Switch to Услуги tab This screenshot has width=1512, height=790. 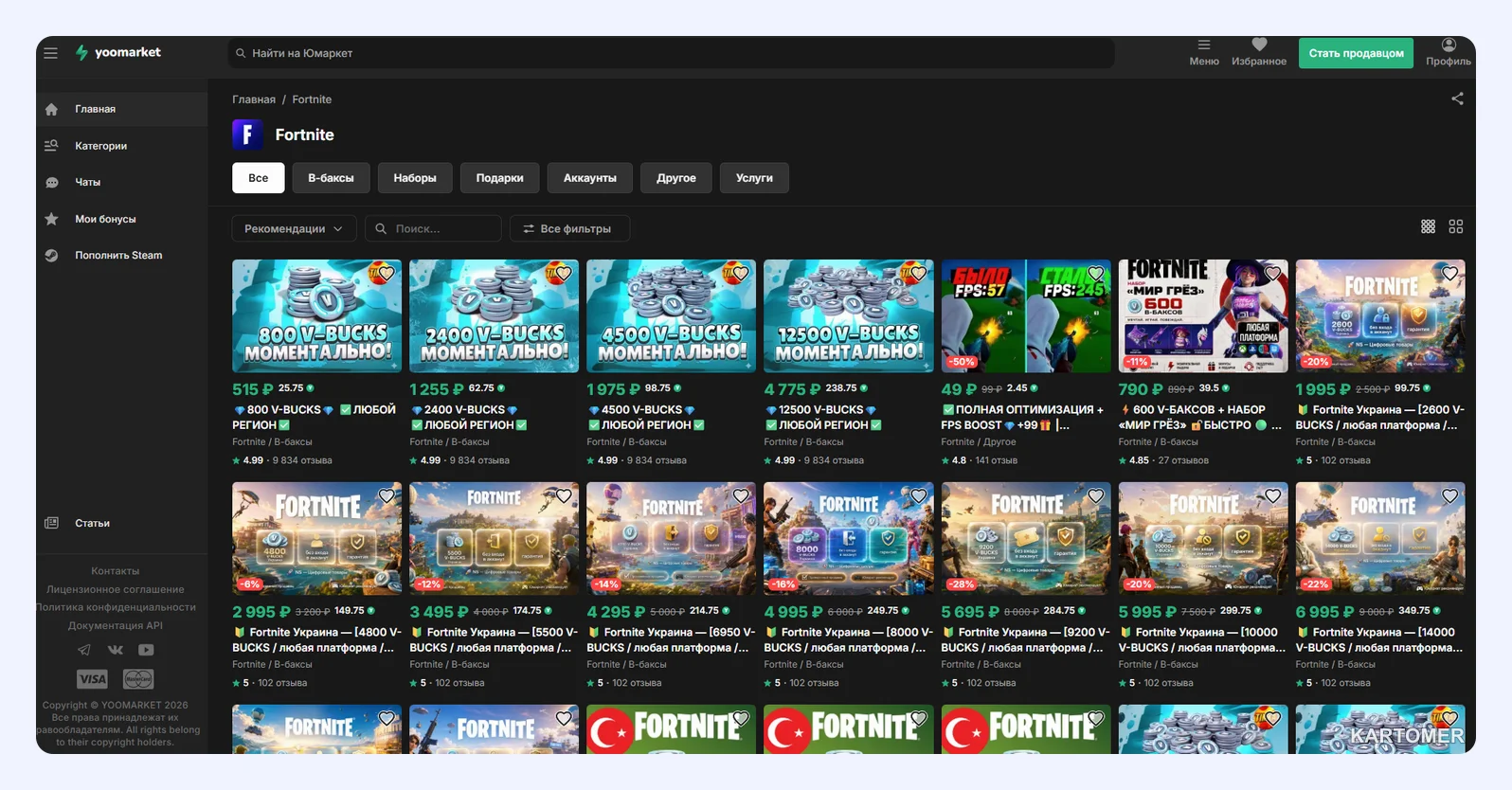755,178
